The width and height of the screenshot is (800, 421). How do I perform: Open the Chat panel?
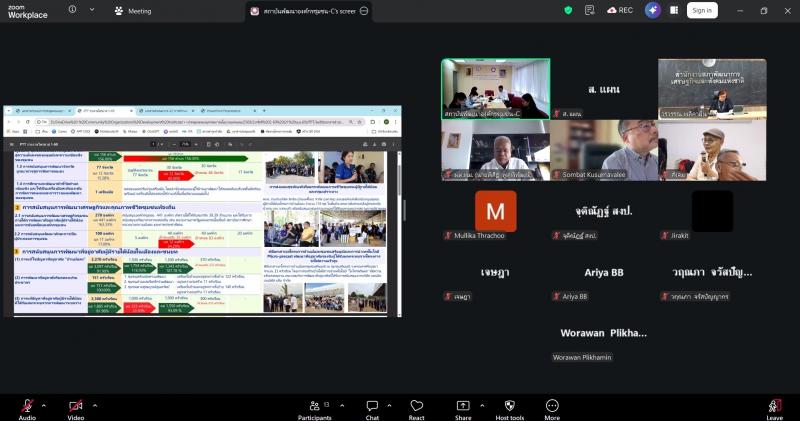click(x=372, y=409)
